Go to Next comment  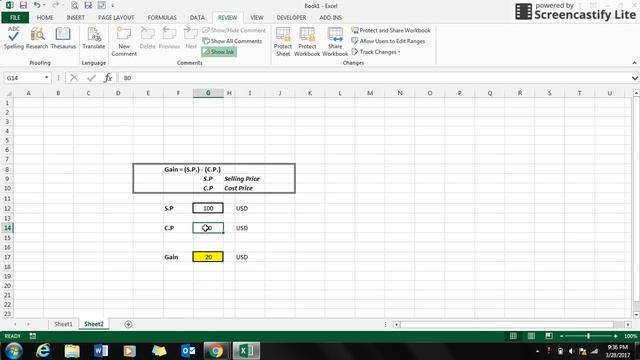pos(191,38)
